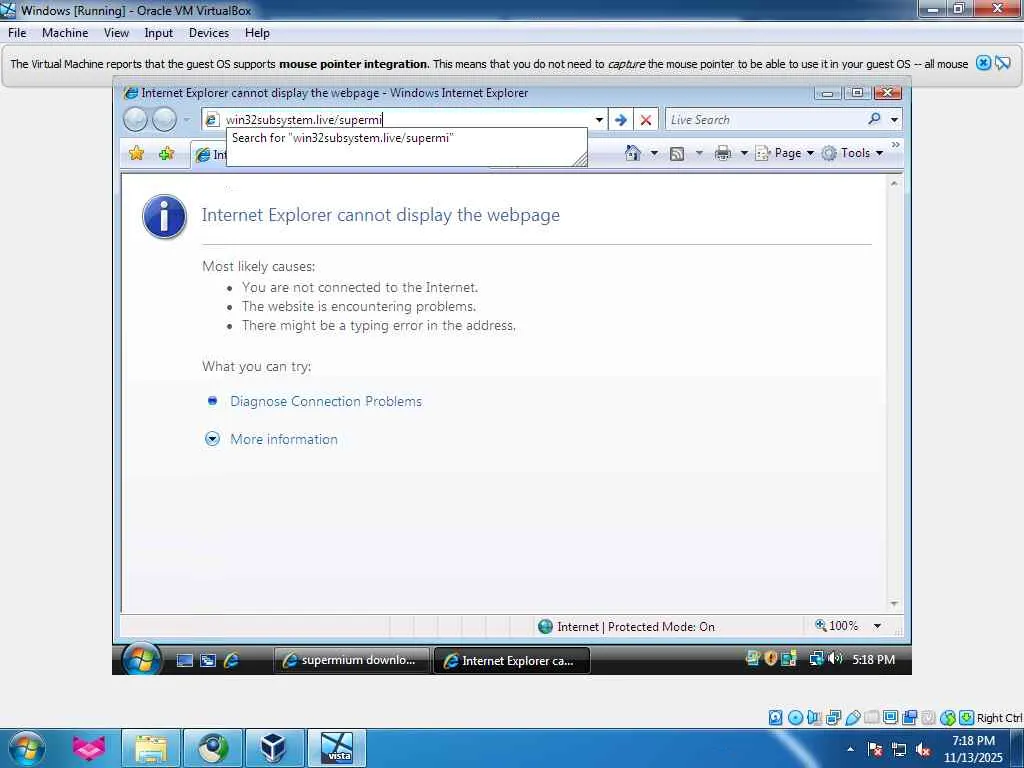The height and width of the screenshot is (768, 1024).
Task: Click the VirtualBox network adapters status icon
Action: (x=833, y=718)
